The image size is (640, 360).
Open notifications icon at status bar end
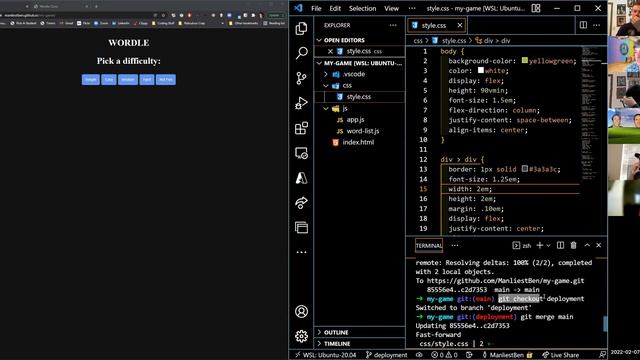click(x=602, y=355)
